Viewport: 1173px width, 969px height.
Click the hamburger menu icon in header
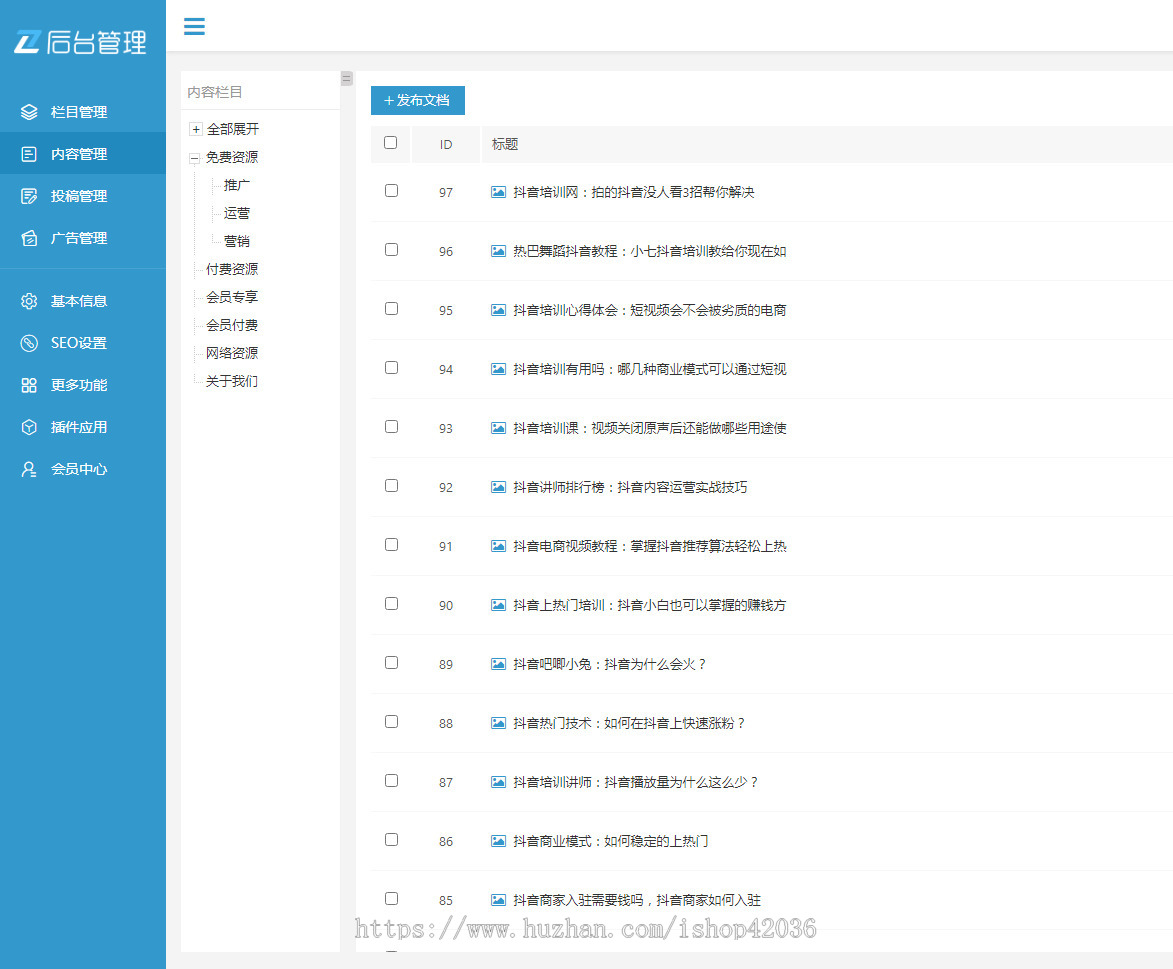194,26
